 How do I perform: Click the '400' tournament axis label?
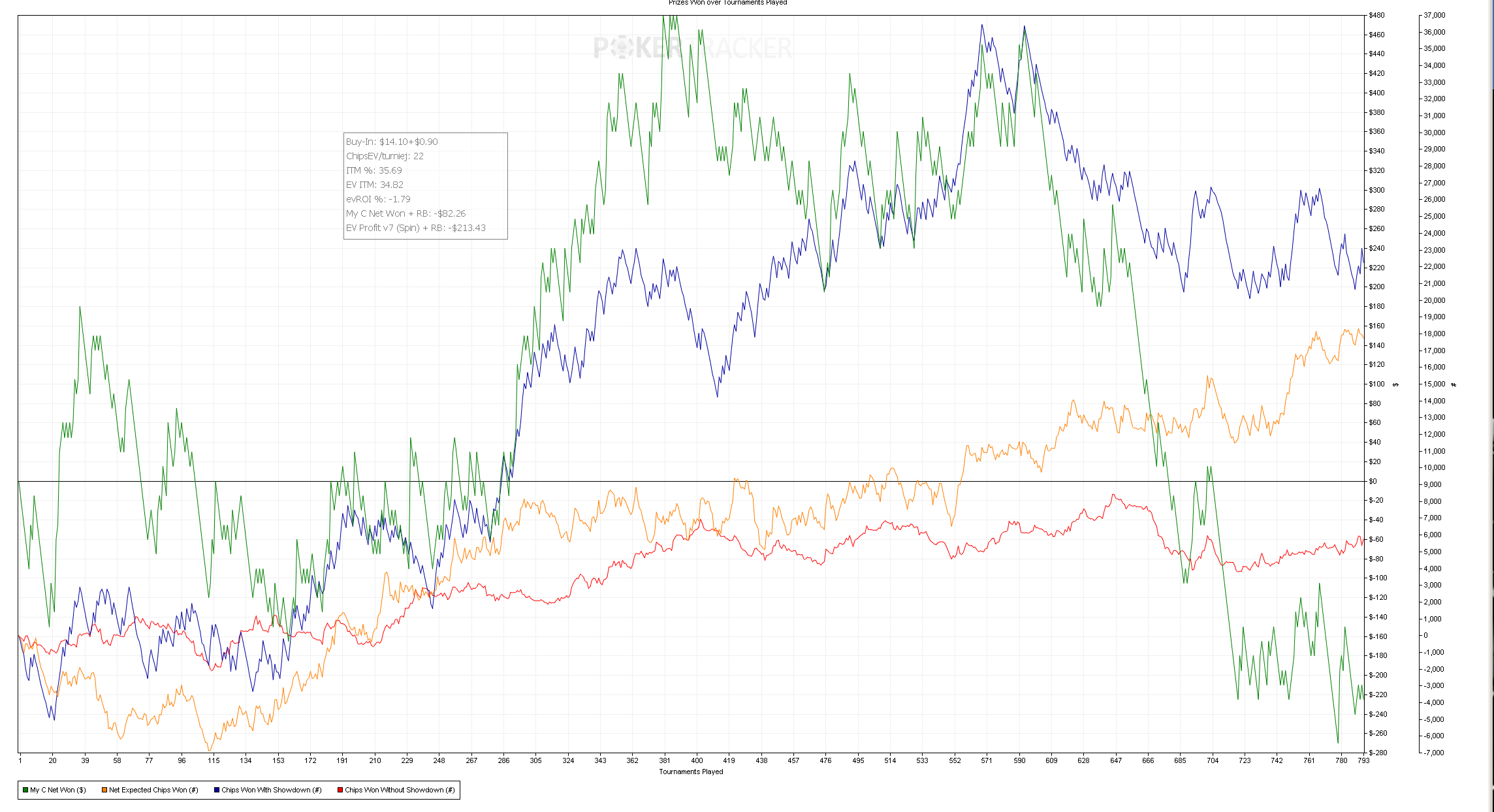coord(697,760)
